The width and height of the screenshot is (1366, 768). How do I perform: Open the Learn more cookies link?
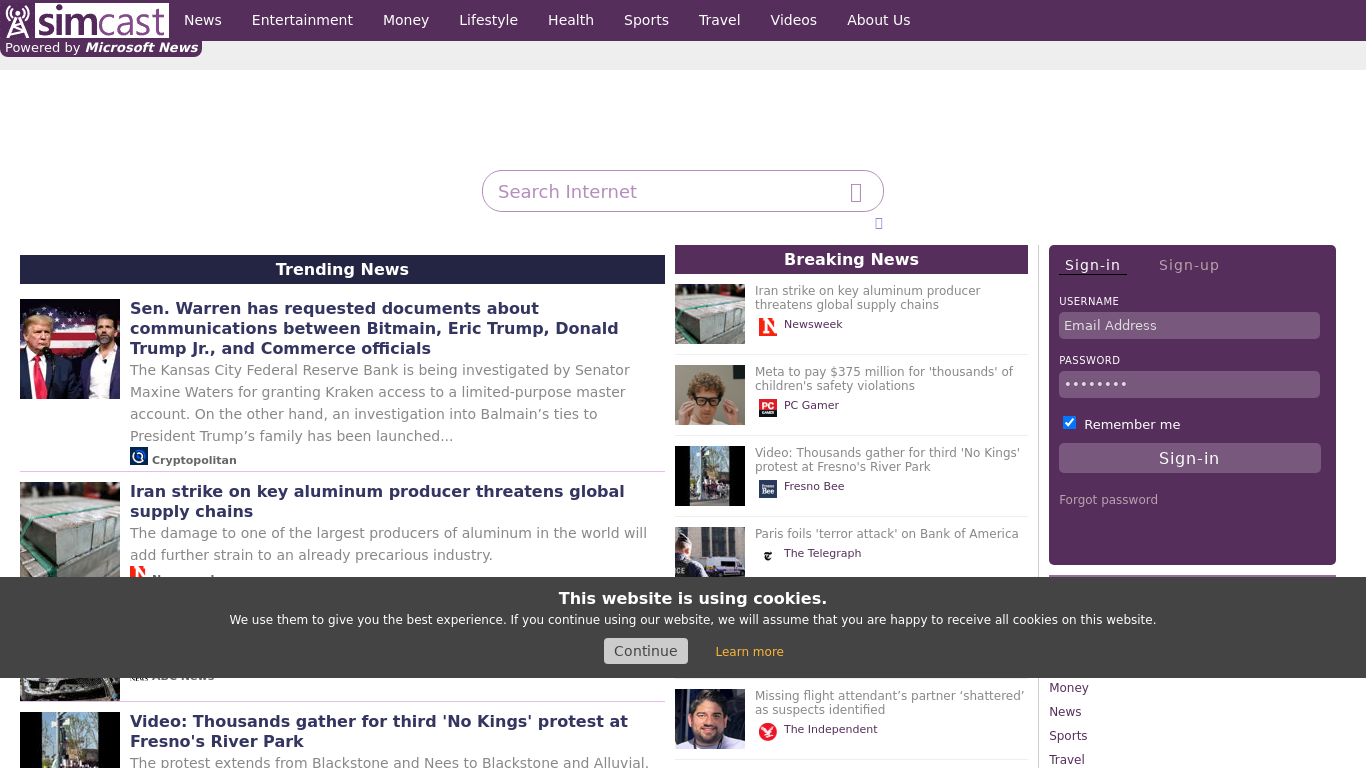(x=749, y=651)
